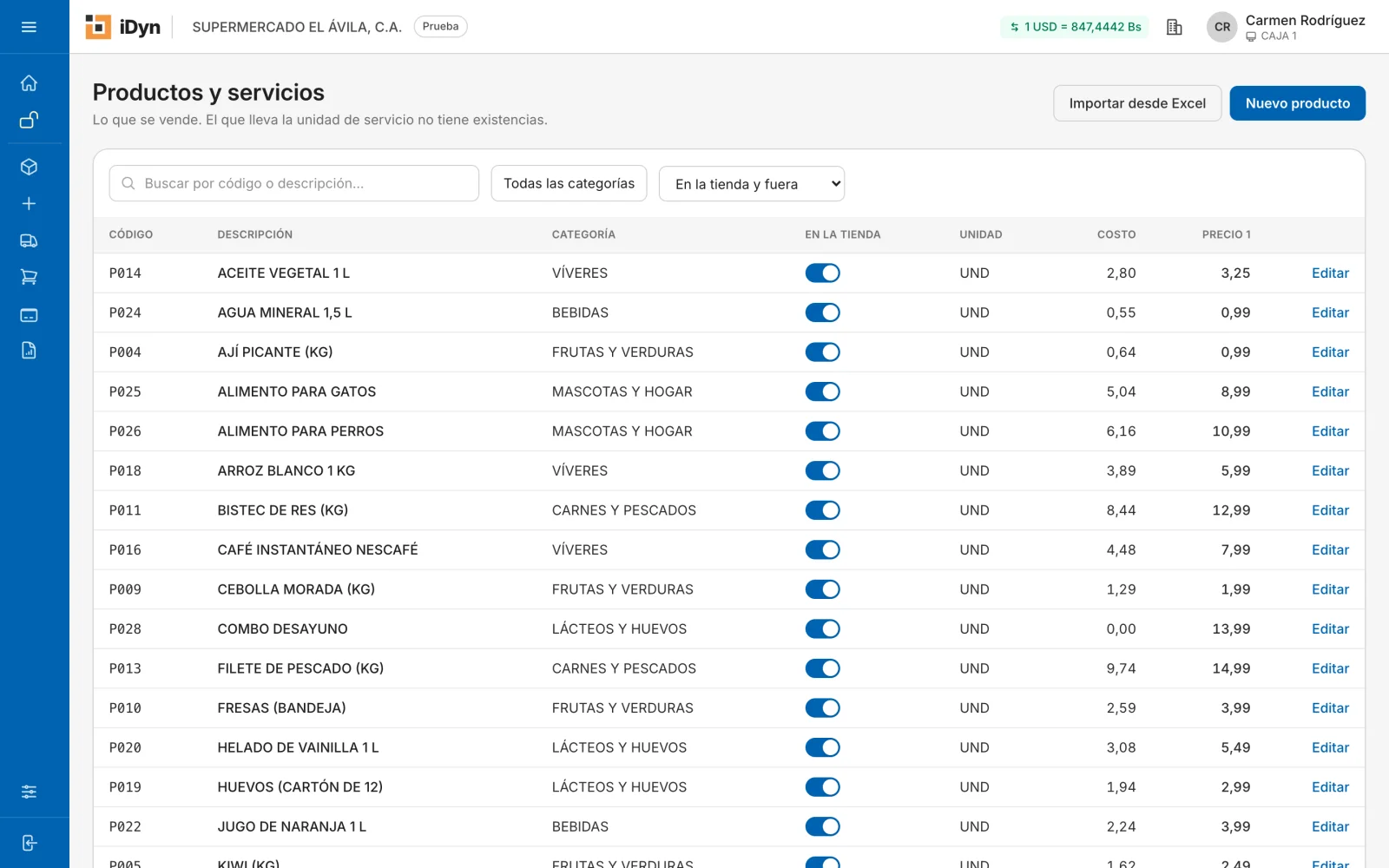Select FILETE DE PESCADO (KG) description
Viewport: 1389px width, 868px height.
tap(300, 668)
